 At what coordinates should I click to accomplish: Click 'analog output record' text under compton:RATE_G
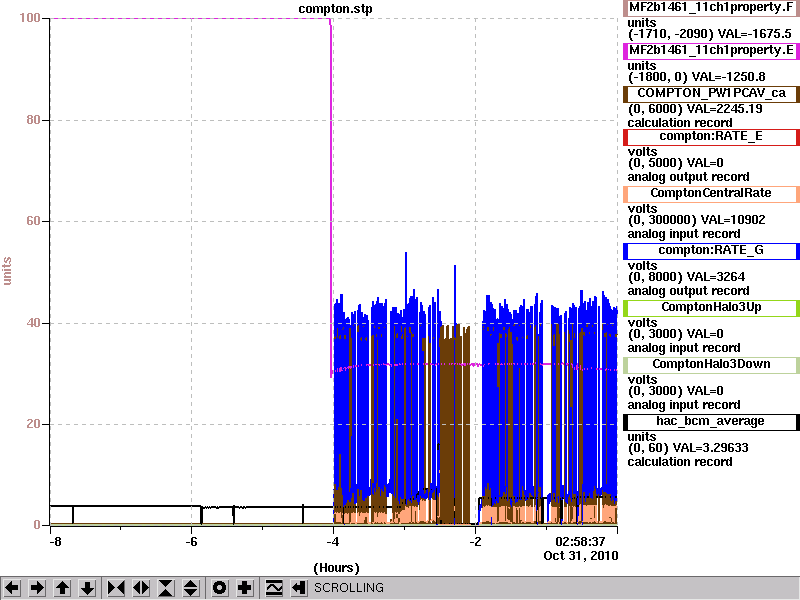[x=688, y=291]
